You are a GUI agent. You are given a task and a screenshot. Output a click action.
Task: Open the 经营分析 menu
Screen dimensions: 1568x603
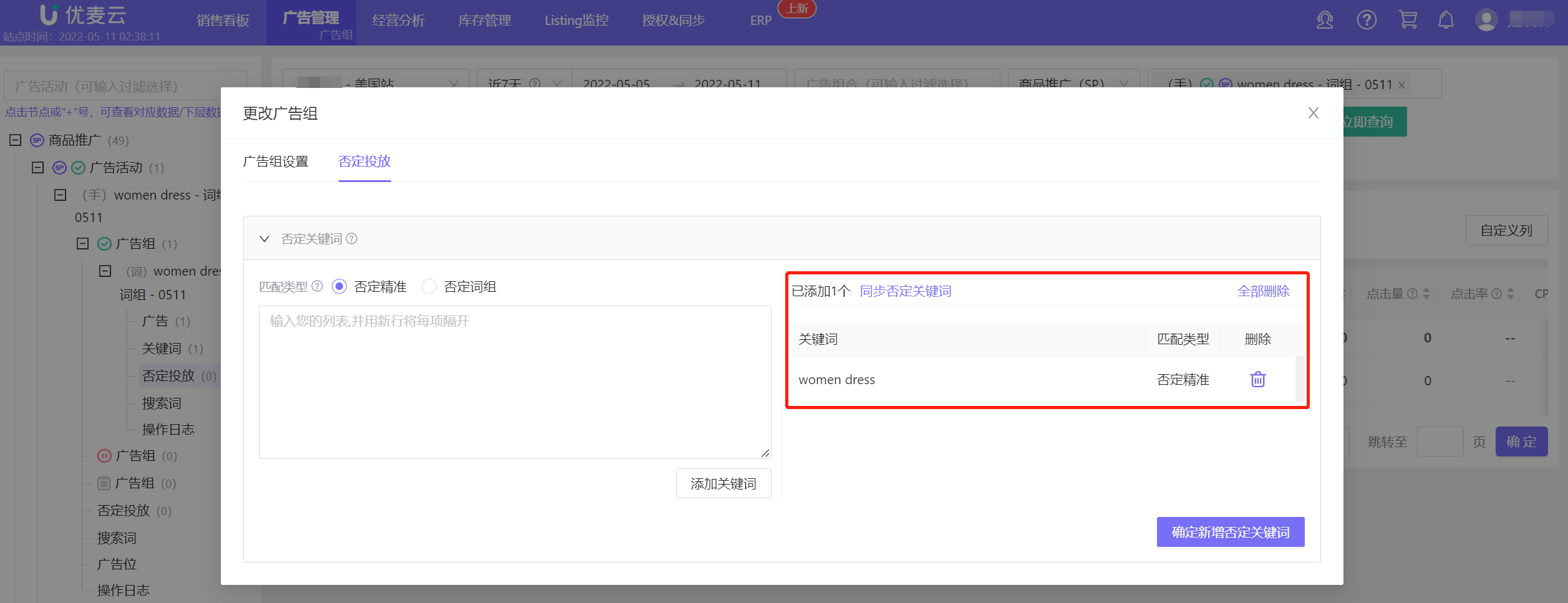(x=399, y=21)
